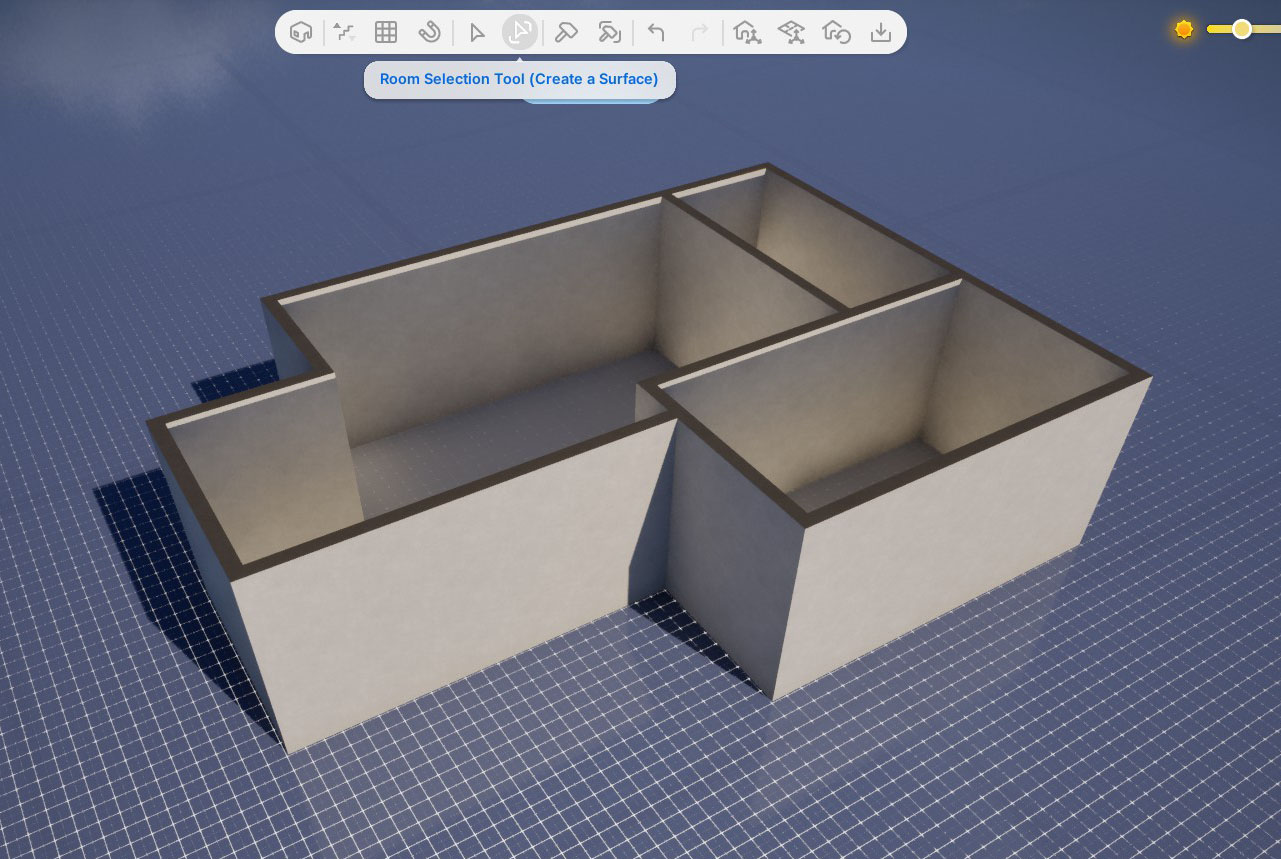1281x859 pixels.
Task: Click the house with nodes icon
Action: 747,32
